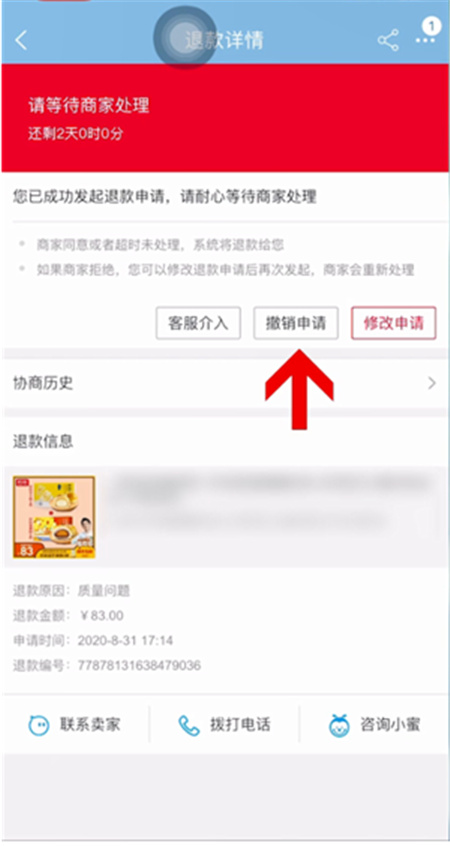Click the 撤销申请 button
The height and width of the screenshot is (846, 450).
click(296, 323)
